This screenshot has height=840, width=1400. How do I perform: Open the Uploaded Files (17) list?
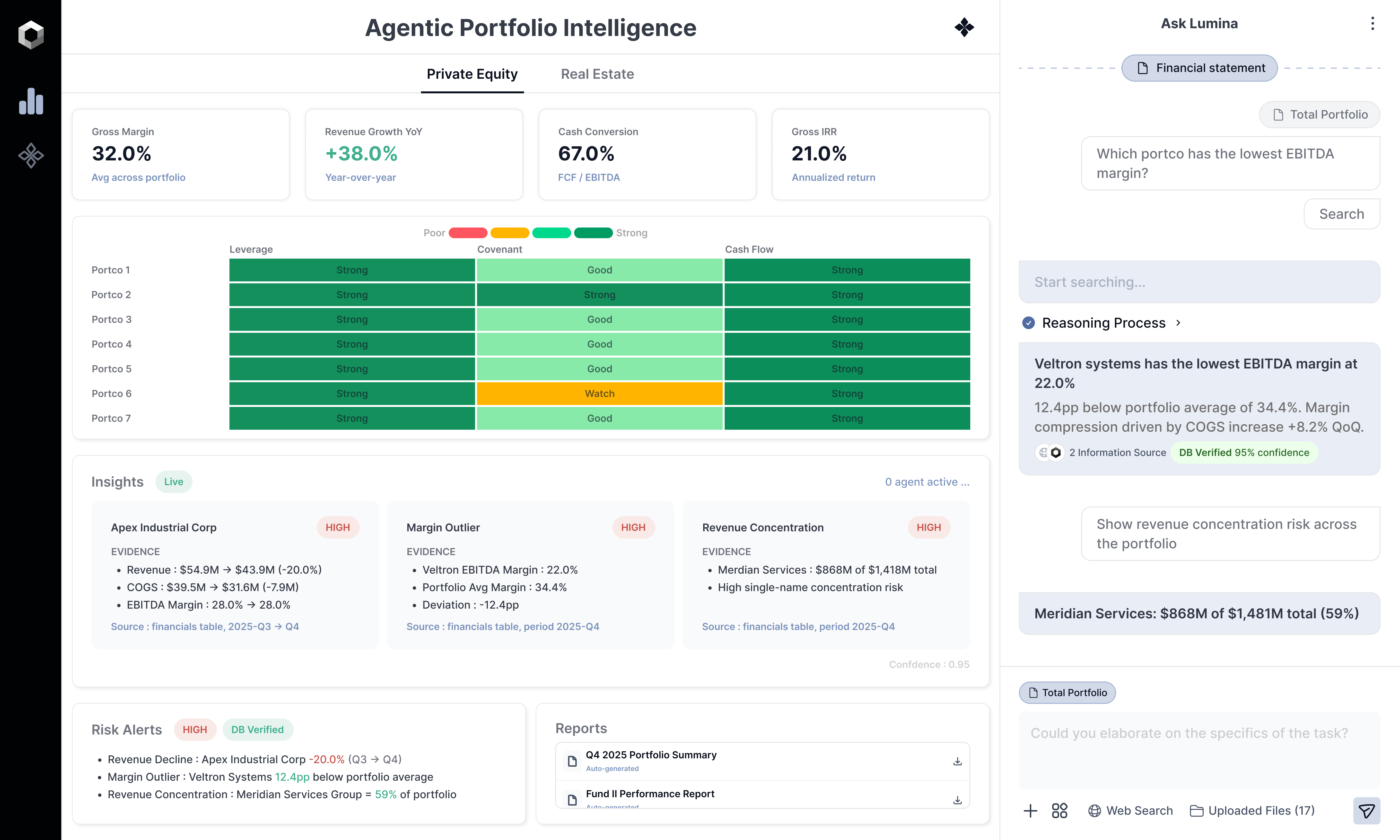pos(1252,811)
